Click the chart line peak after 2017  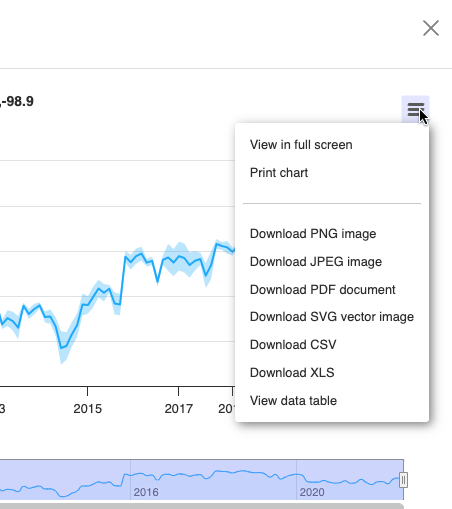click(x=217, y=244)
